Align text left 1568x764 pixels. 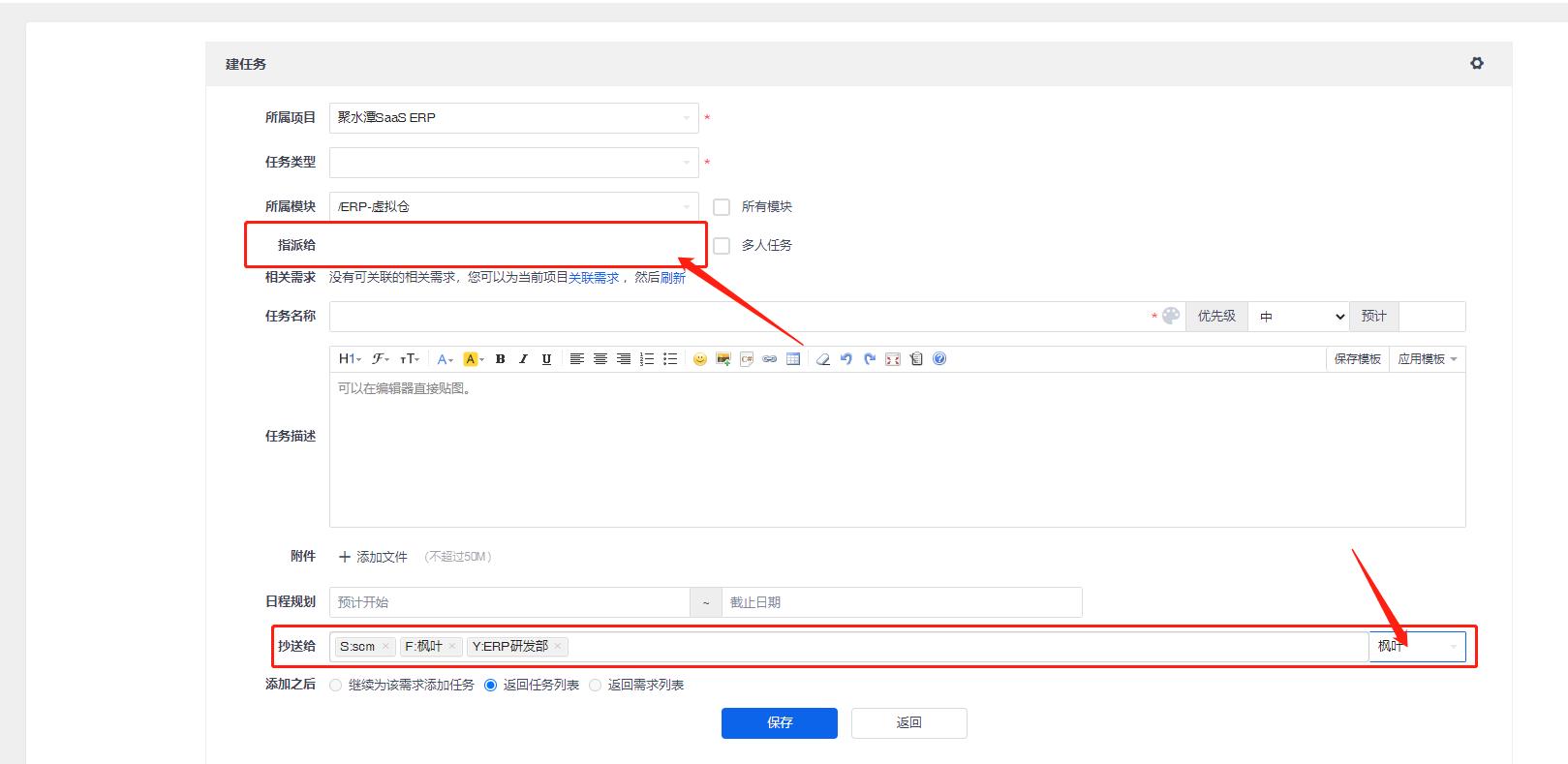[576, 359]
